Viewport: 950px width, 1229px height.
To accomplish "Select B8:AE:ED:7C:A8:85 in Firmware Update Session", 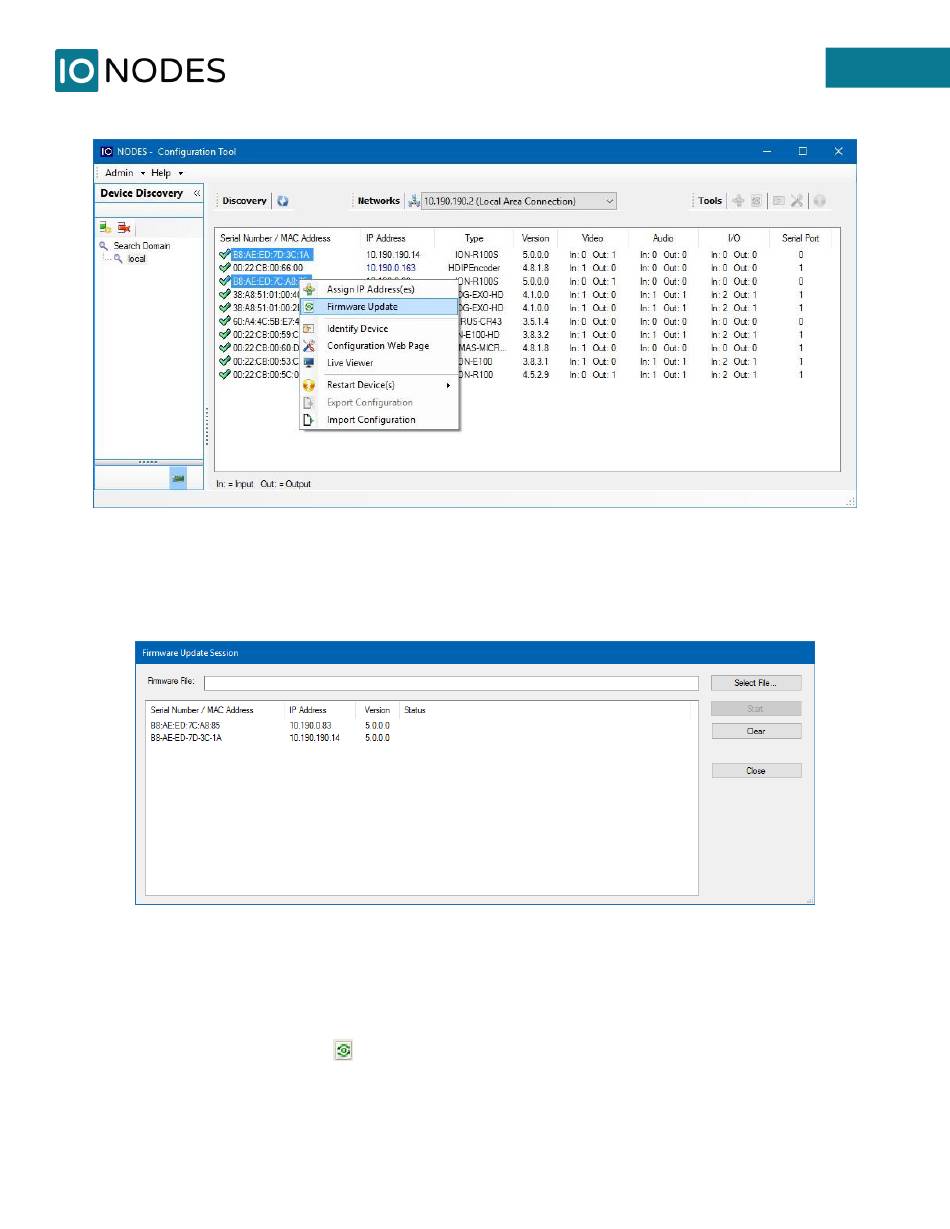I will (186, 725).
